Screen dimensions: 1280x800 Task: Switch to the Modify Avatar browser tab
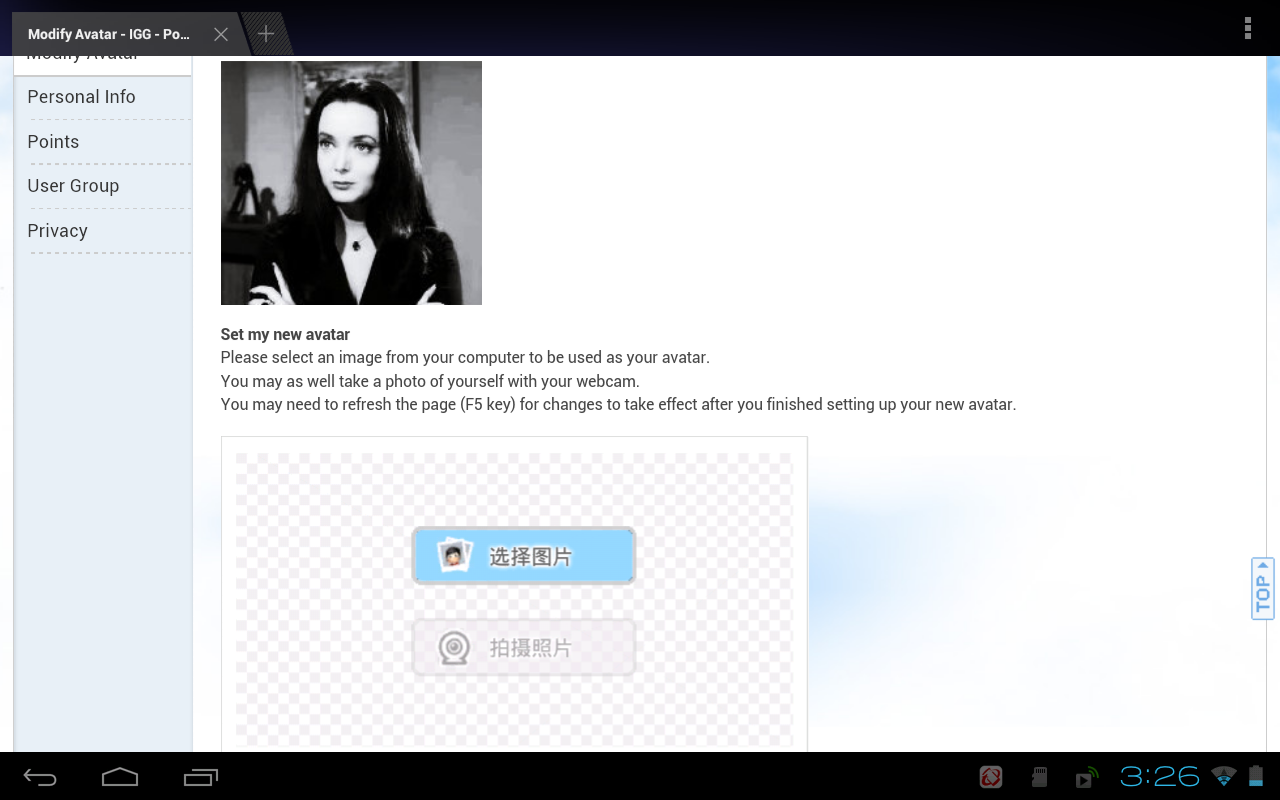pos(109,34)
